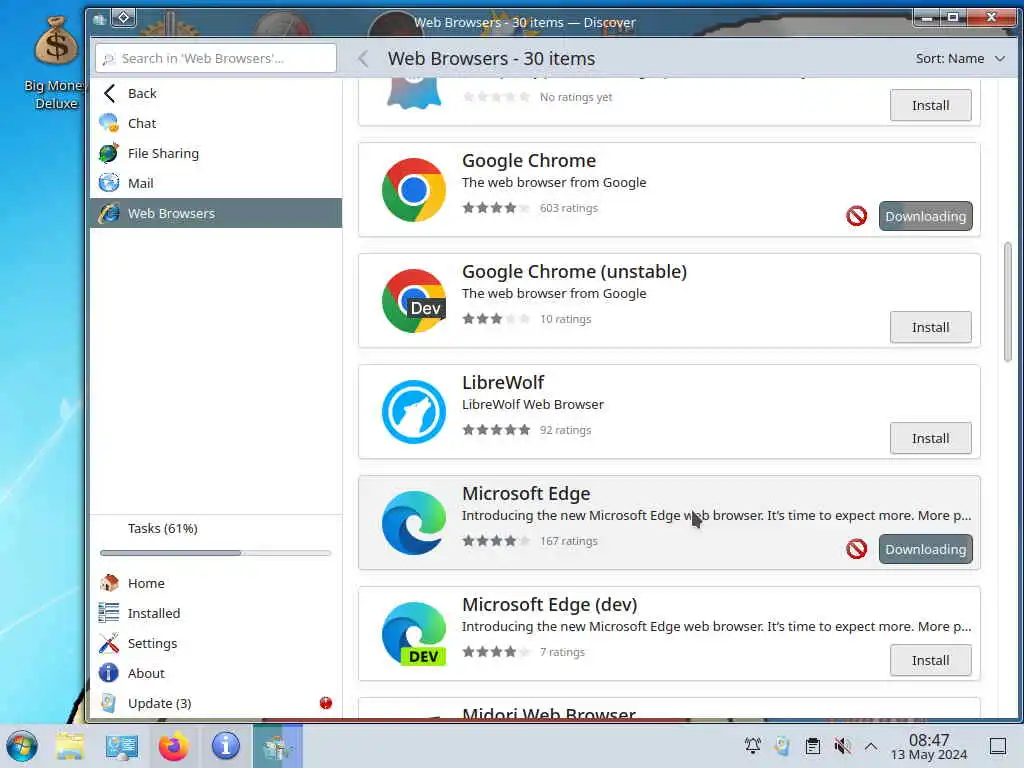The height and width of the screenshot is (768, 1024).
Task: Click the info center taskbar icon
Action: pyautogui.click(x=225, y=746)
